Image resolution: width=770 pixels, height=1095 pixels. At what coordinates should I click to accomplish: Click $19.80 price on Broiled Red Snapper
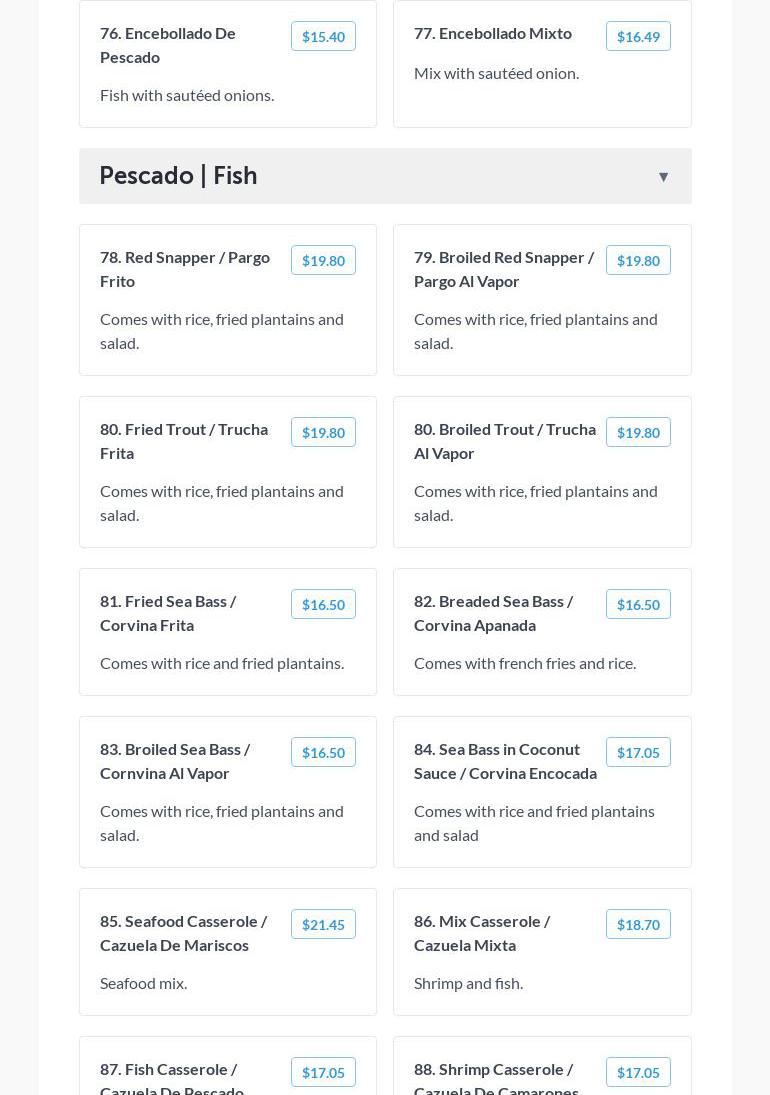(638, 260)
